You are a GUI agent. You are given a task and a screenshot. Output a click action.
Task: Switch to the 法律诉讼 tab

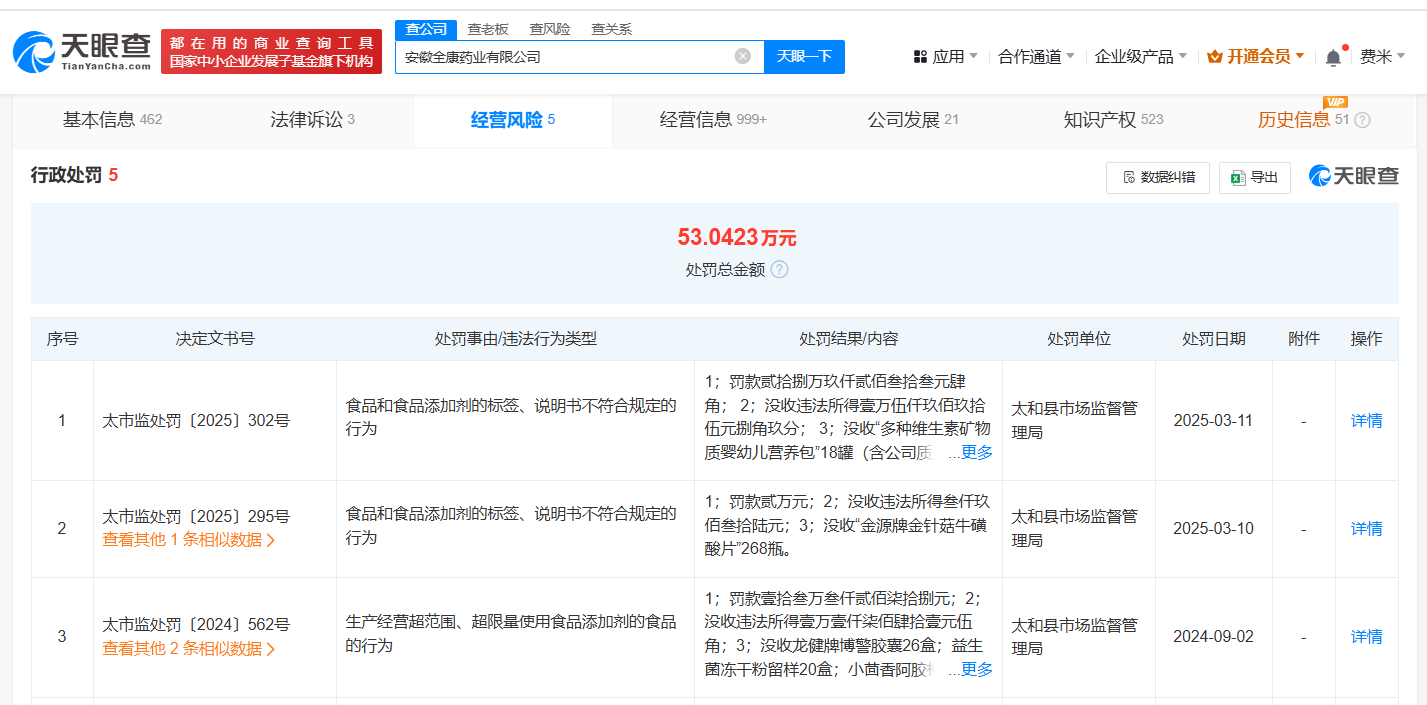pos(312,120)
